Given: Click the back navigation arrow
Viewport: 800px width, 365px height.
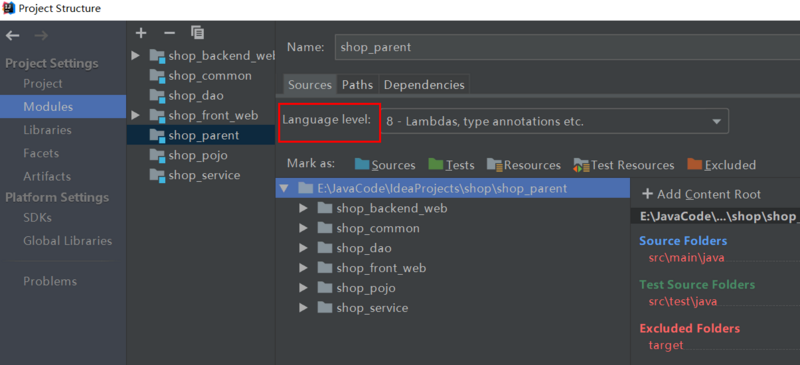Looking at the screenshot, I should coord(12,35).
